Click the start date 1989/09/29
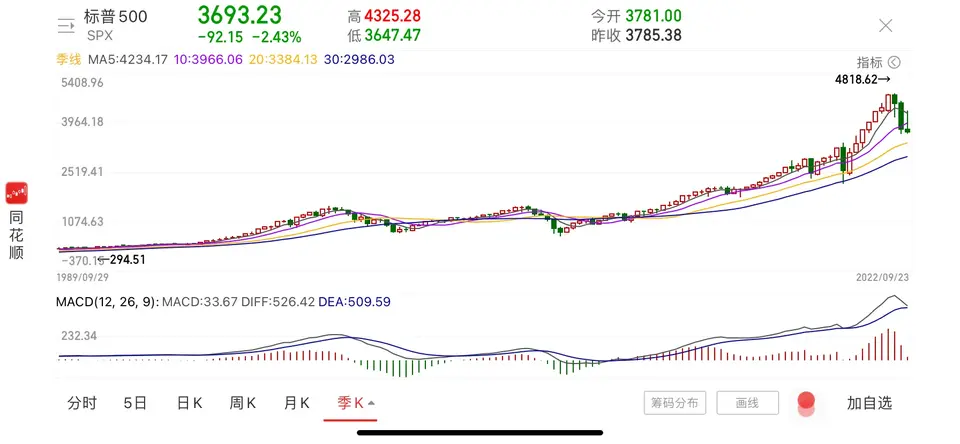The image size is (960, 444). coord(83,277)
